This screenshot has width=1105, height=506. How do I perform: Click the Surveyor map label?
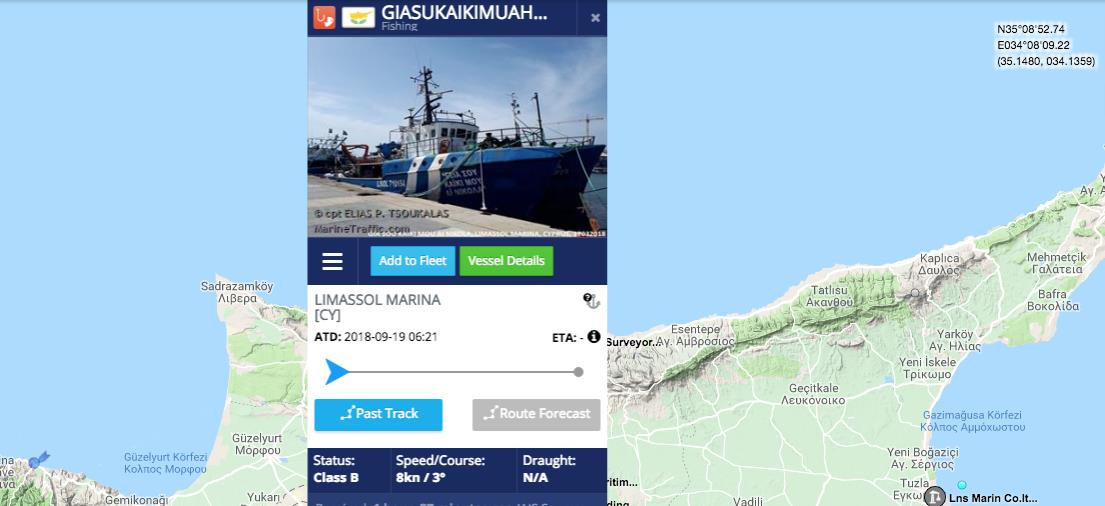pyautogui.click(x=630, y=342)
